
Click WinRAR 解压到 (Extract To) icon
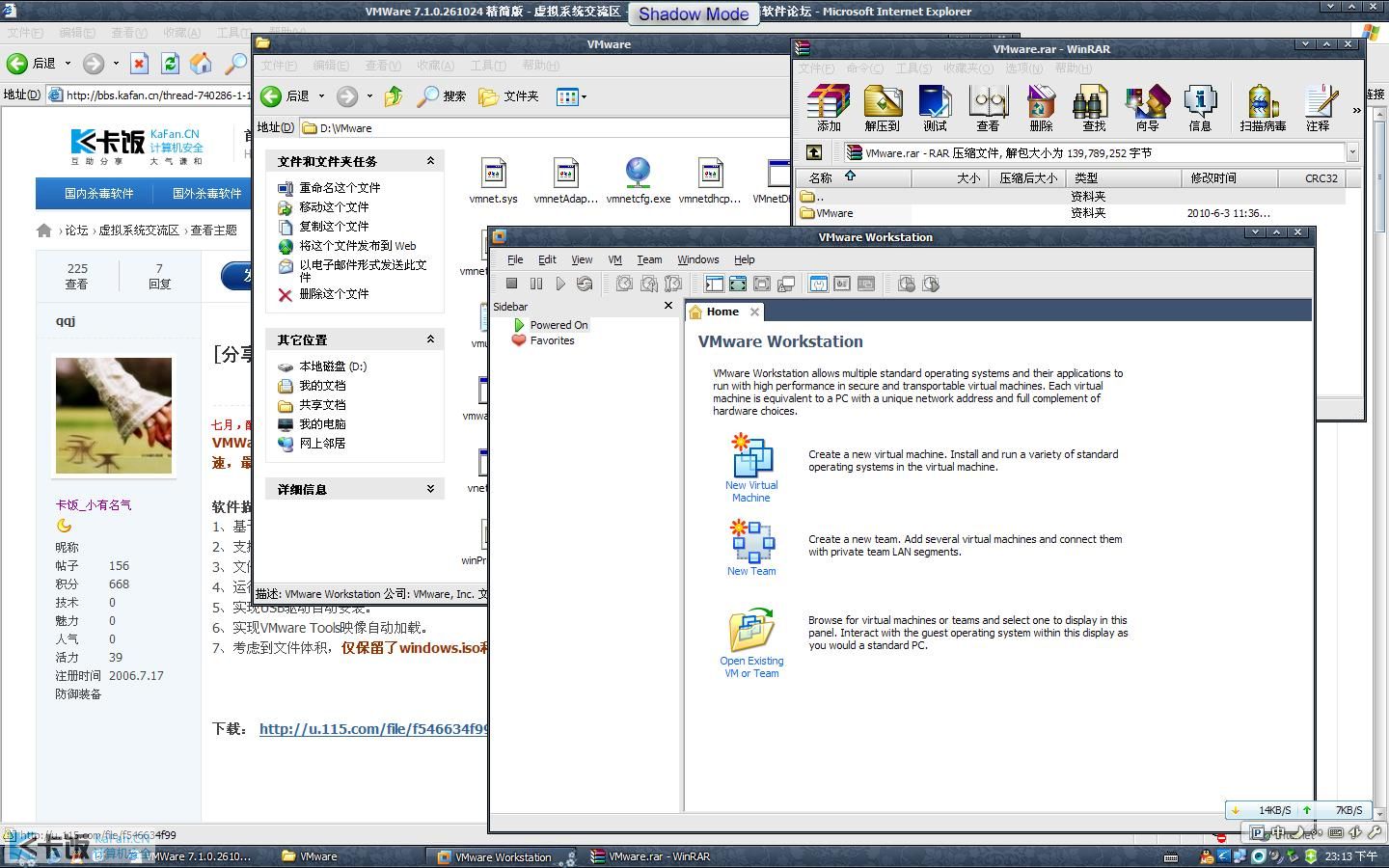[x=882, y=107]
